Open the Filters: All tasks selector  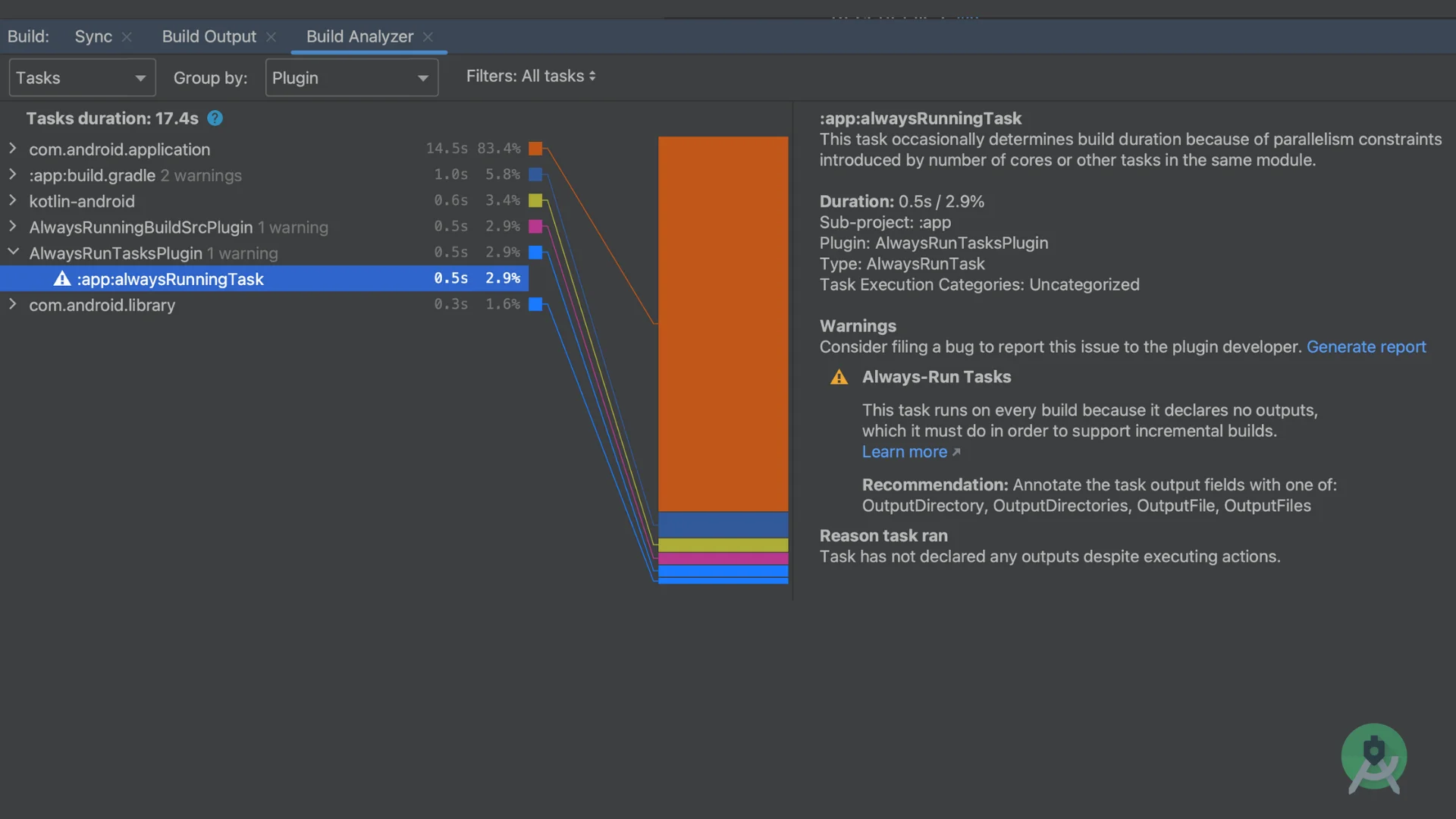[531, 76]
